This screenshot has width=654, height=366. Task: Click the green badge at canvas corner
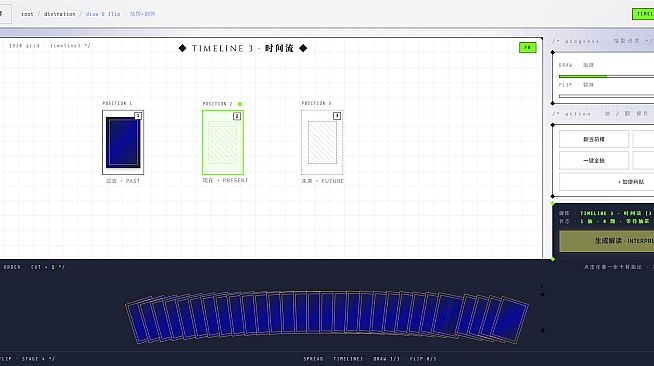pyautogui.click(x=528, y=48)
